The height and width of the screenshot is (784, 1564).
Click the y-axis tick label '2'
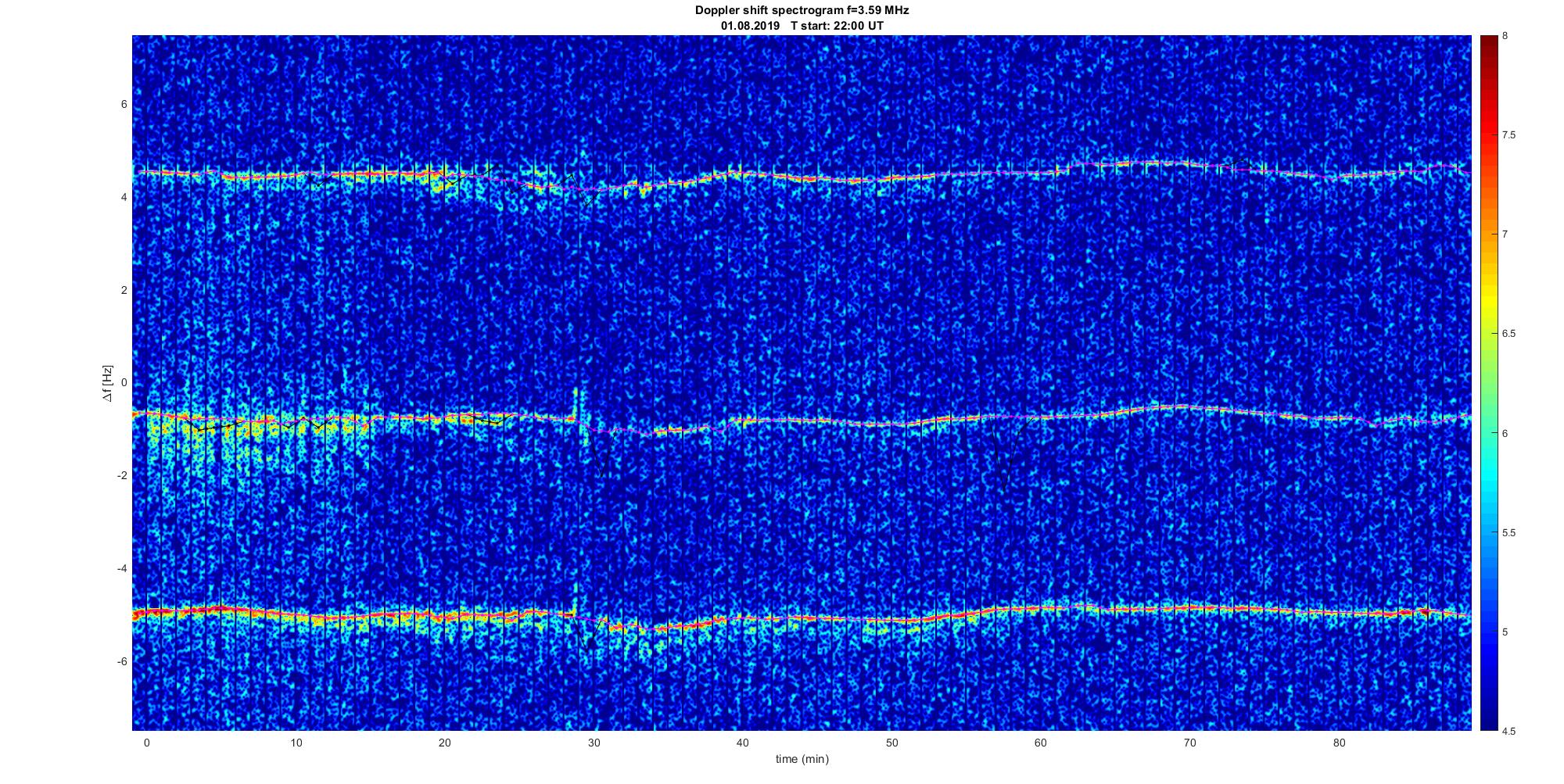point(124,290)
